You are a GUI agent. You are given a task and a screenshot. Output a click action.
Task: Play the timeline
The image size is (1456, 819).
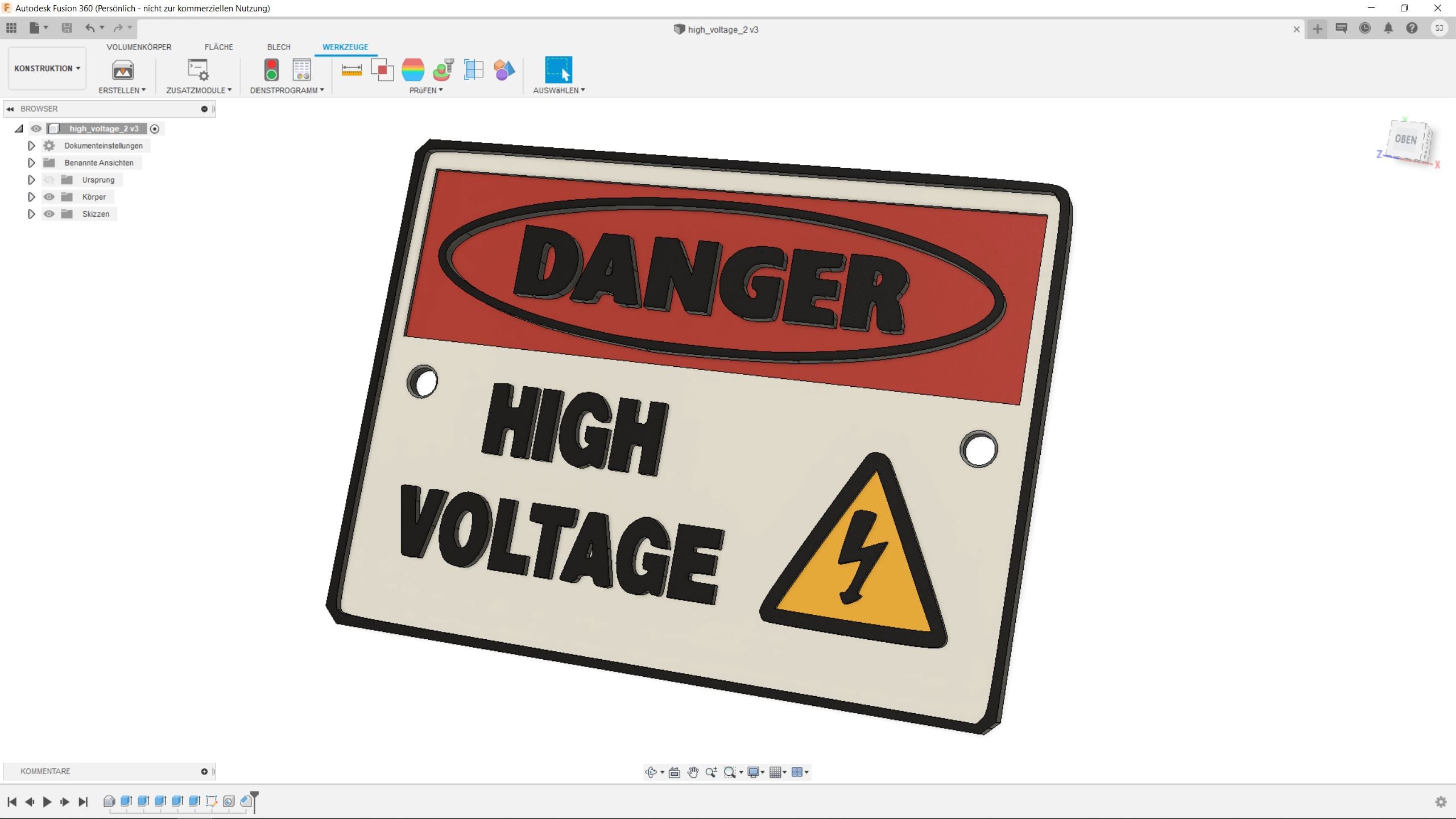[47, 802]
